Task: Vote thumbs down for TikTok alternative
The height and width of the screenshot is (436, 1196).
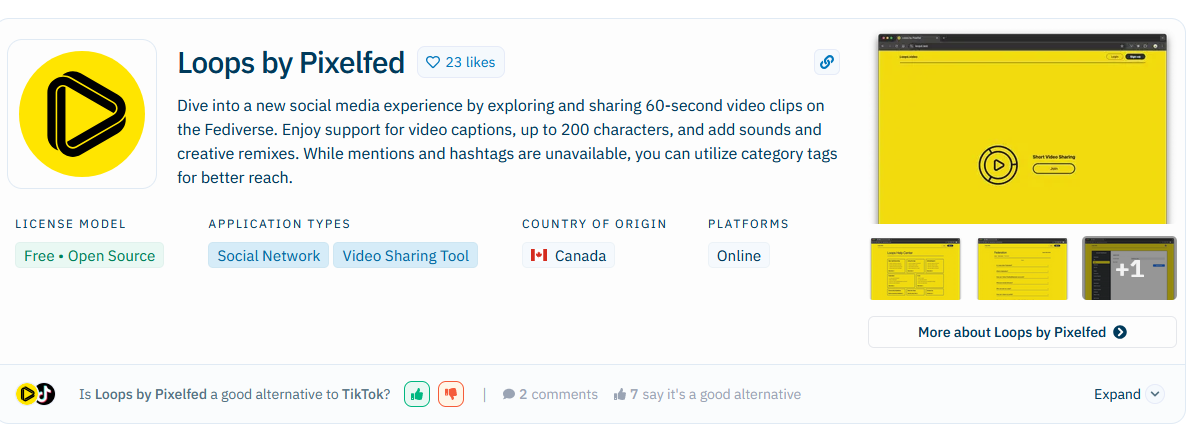Action: tap(451, 394)
